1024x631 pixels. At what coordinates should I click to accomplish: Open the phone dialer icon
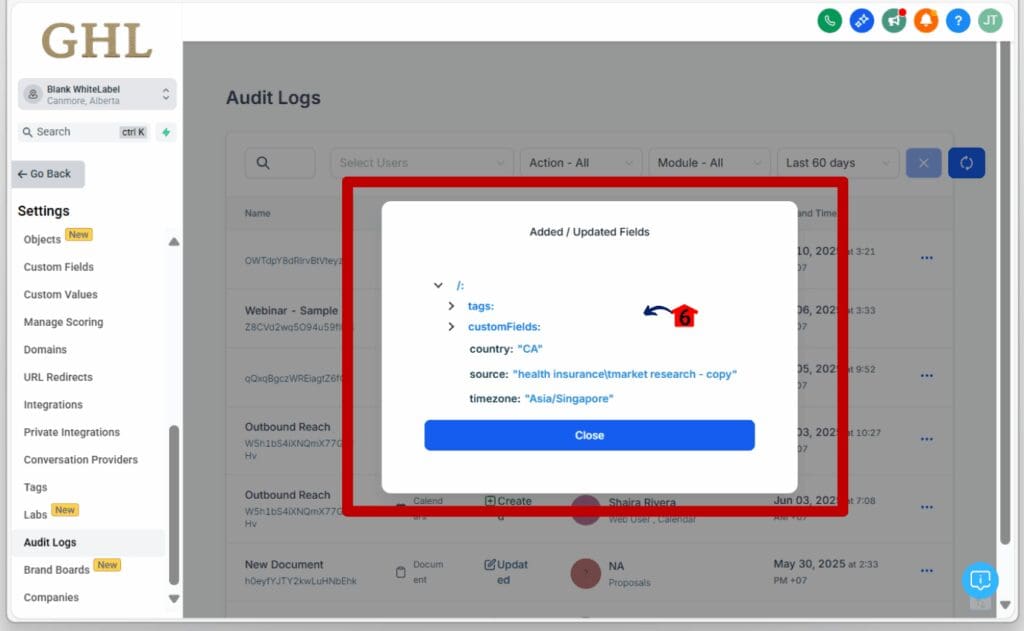[x=830, y=20]
